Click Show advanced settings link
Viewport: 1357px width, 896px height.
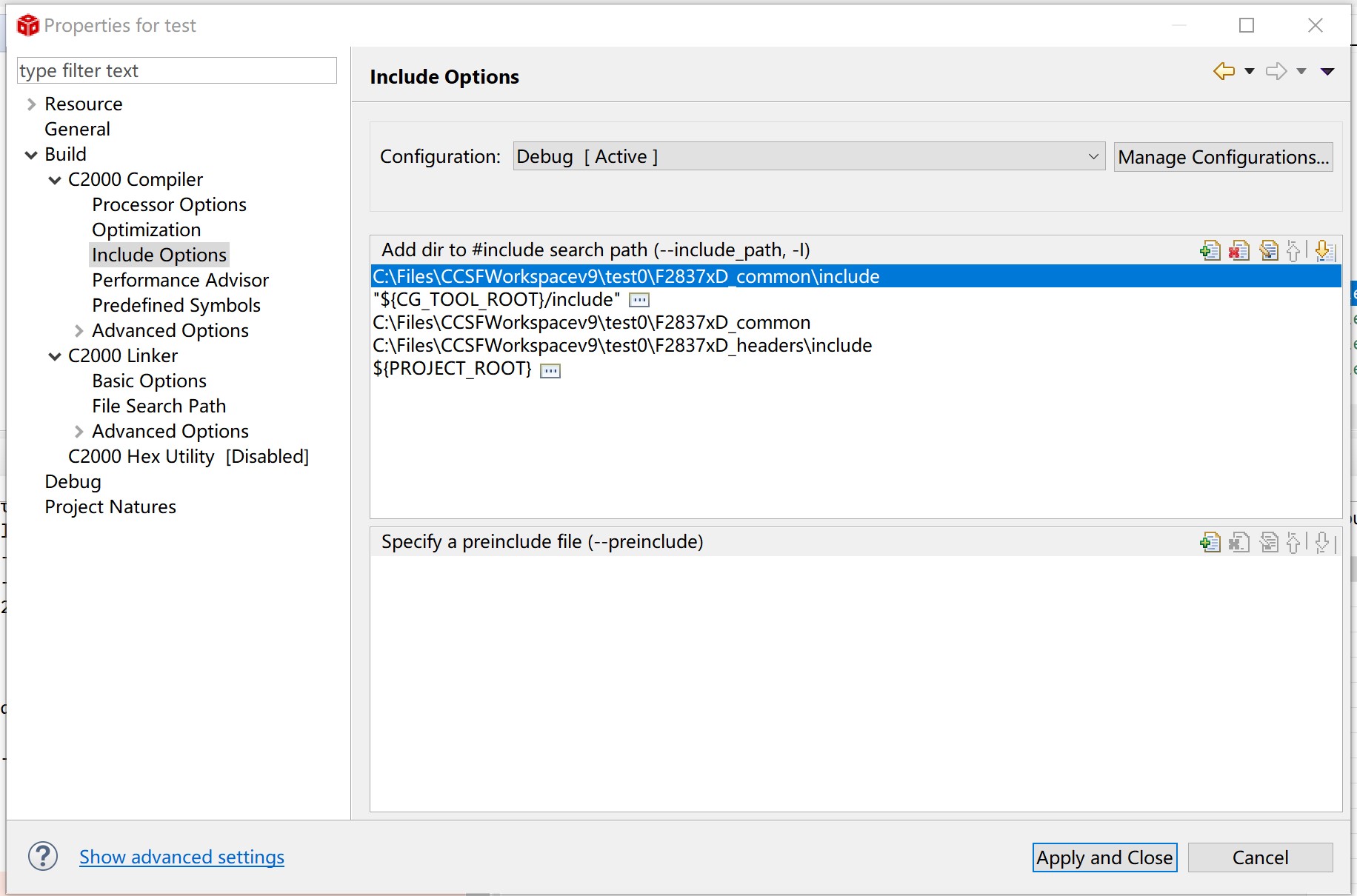pyautogui.click(x=181, y=857)
